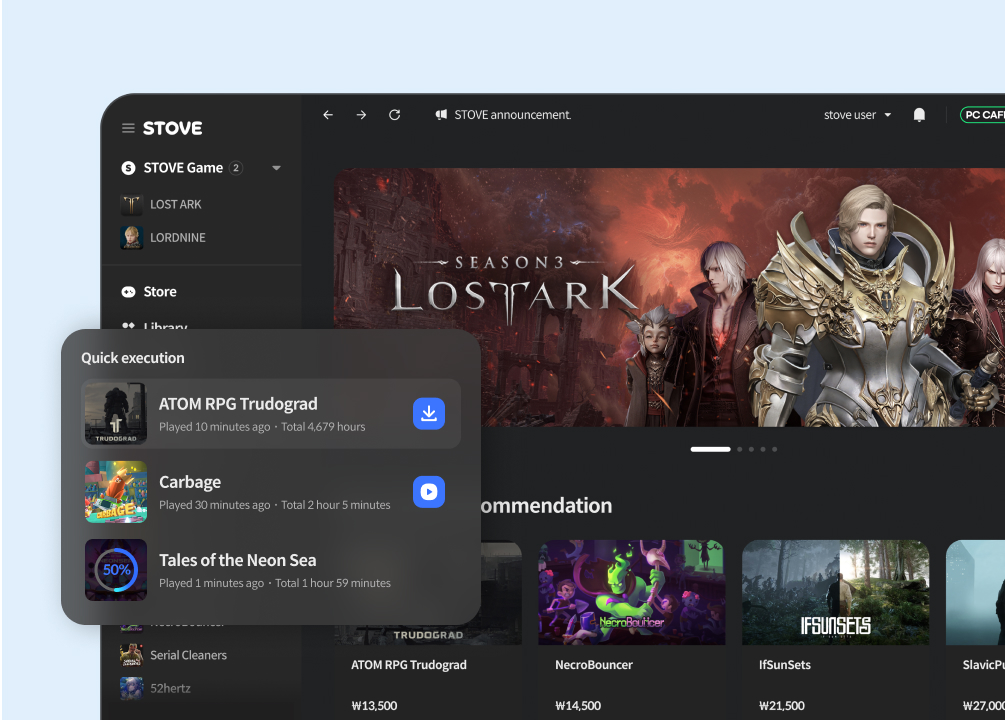Download ATOM RPG Trudograd from Quick execution

click(429, 414)
